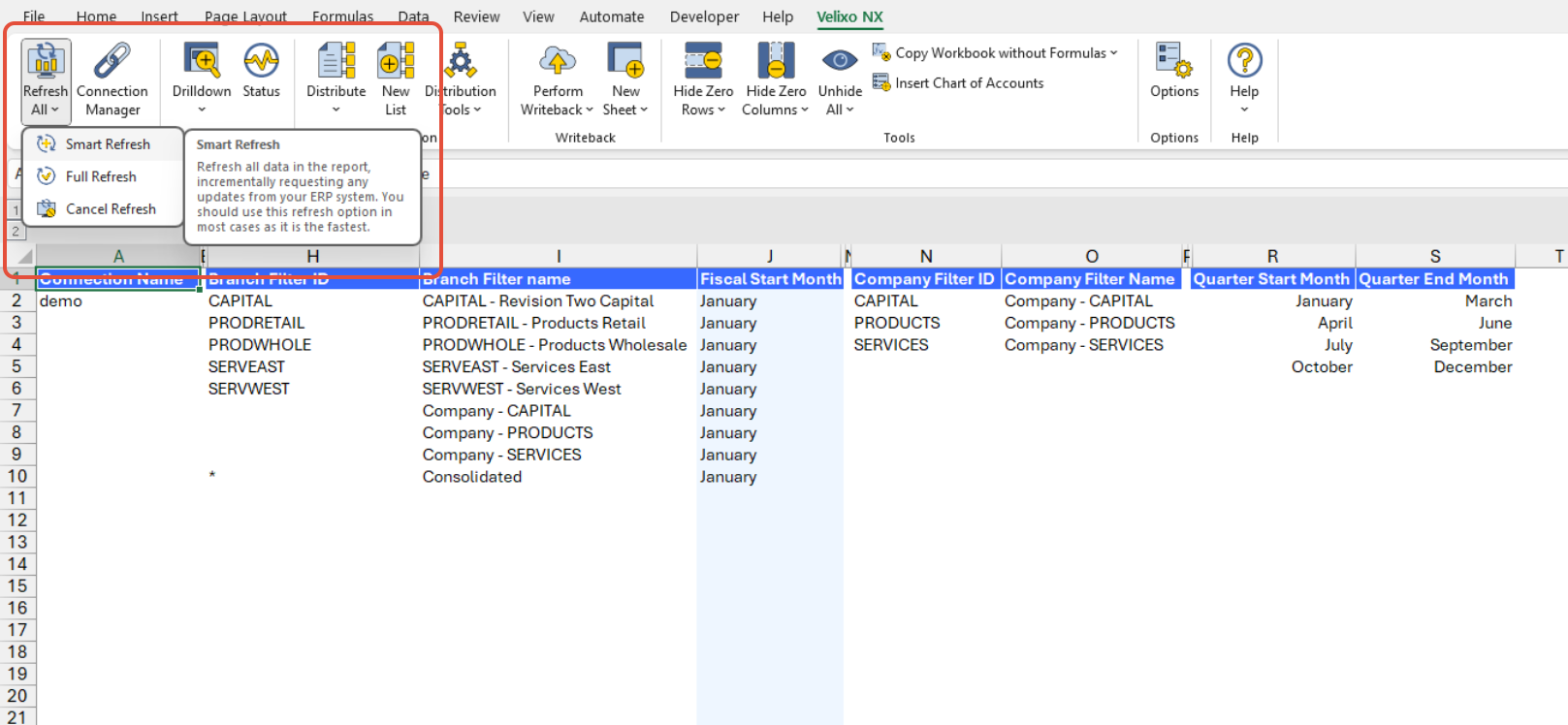Click the 'Quarter Start Month' header cell

(x=1272, y=279)
